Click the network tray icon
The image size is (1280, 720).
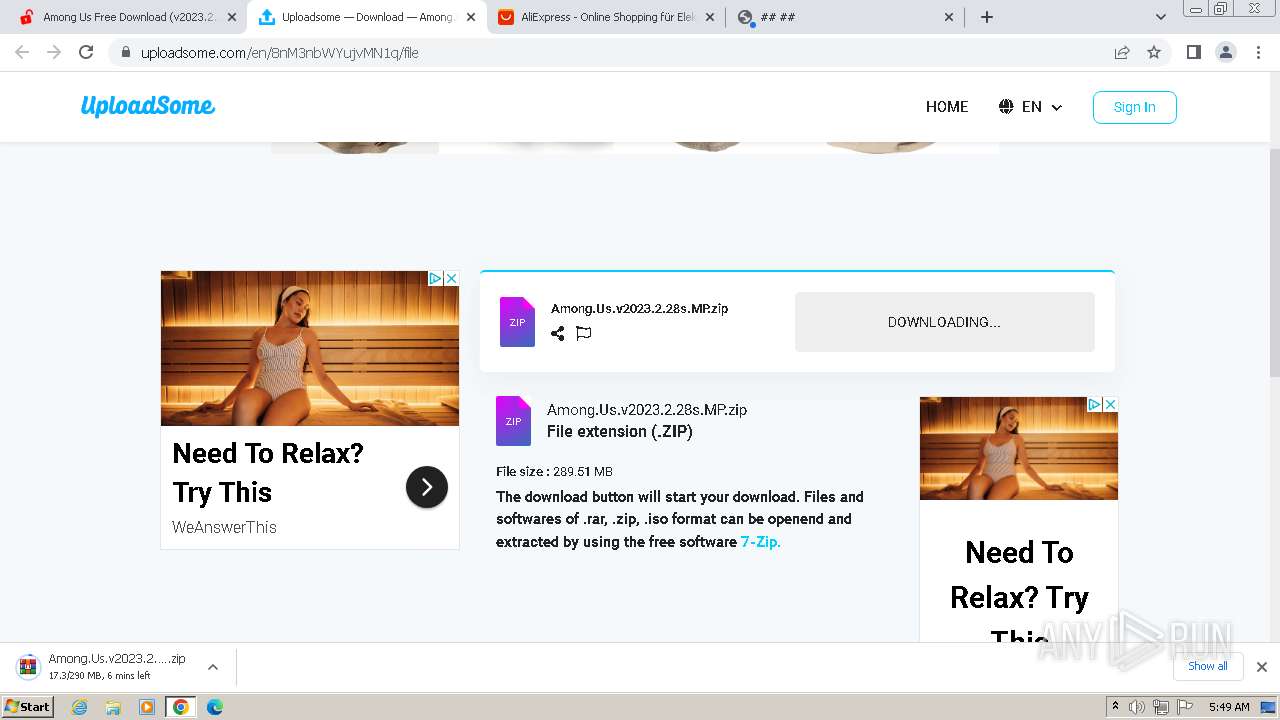pyautogui.click(x=1160, y=707)
